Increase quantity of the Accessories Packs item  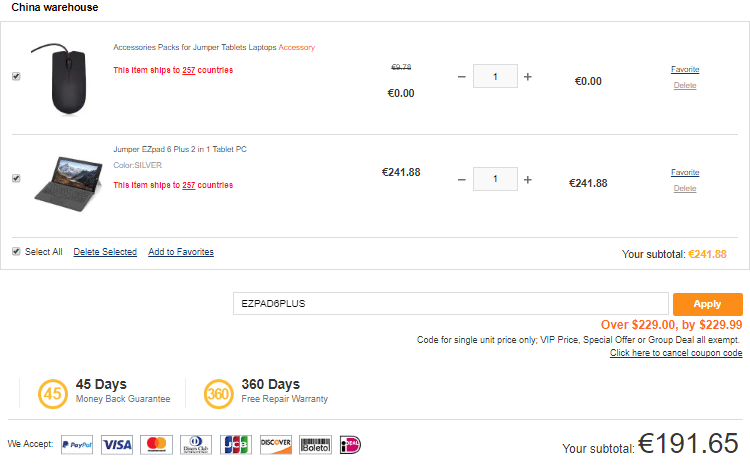pos(528,77)
